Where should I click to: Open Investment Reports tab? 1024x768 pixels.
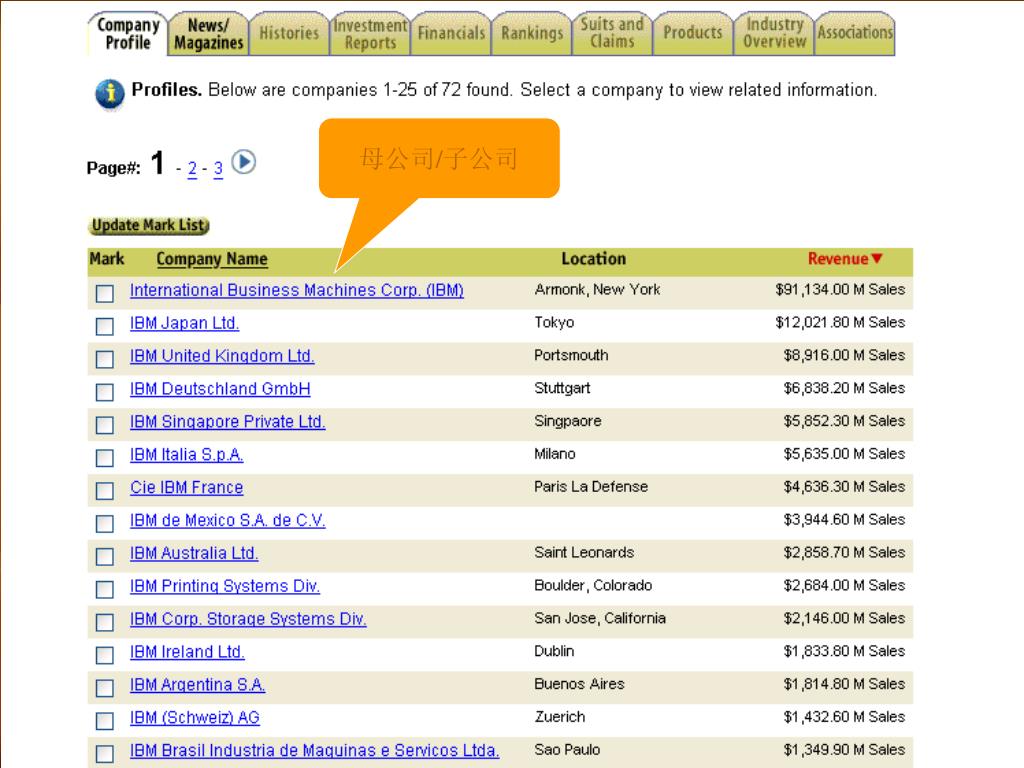click(x=370, y=33)
